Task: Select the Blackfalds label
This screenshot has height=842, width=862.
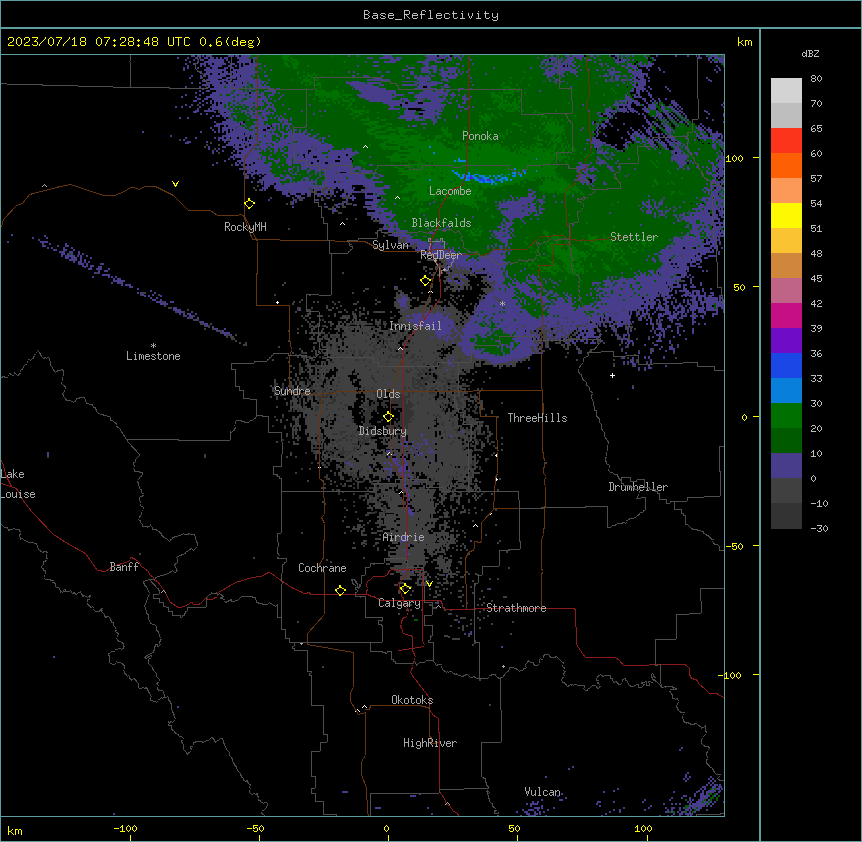Action: 441,223
